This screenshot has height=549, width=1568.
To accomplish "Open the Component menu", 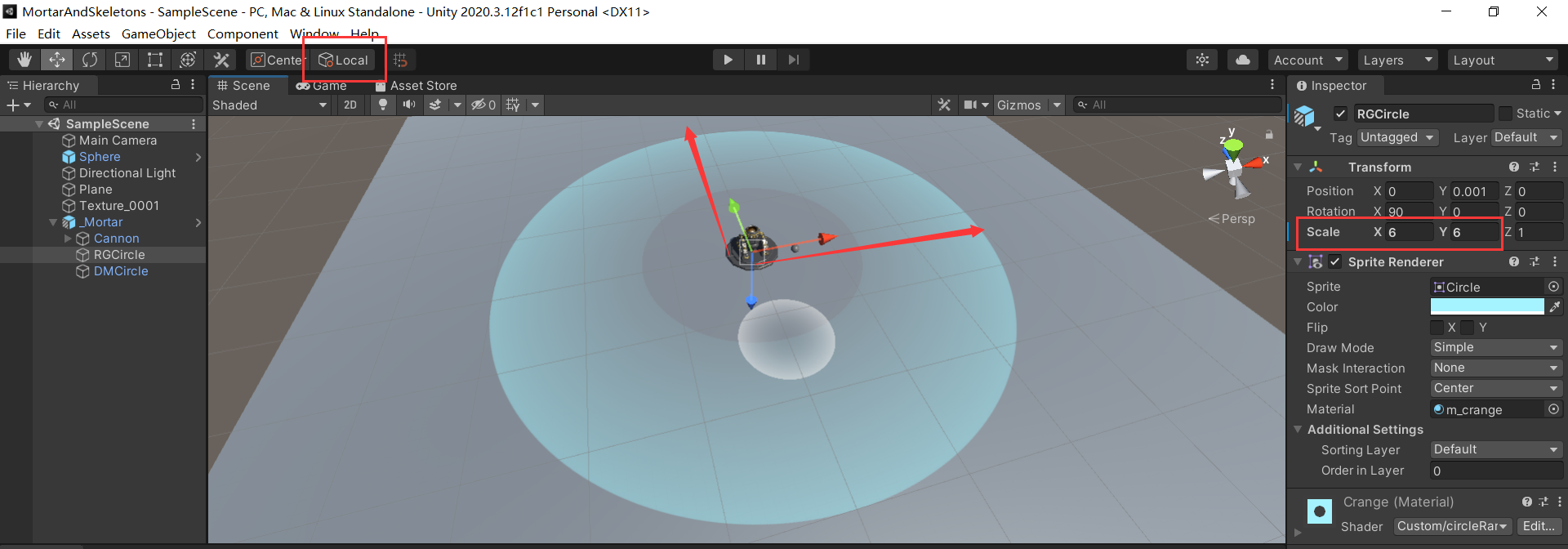I will [243, 33].
